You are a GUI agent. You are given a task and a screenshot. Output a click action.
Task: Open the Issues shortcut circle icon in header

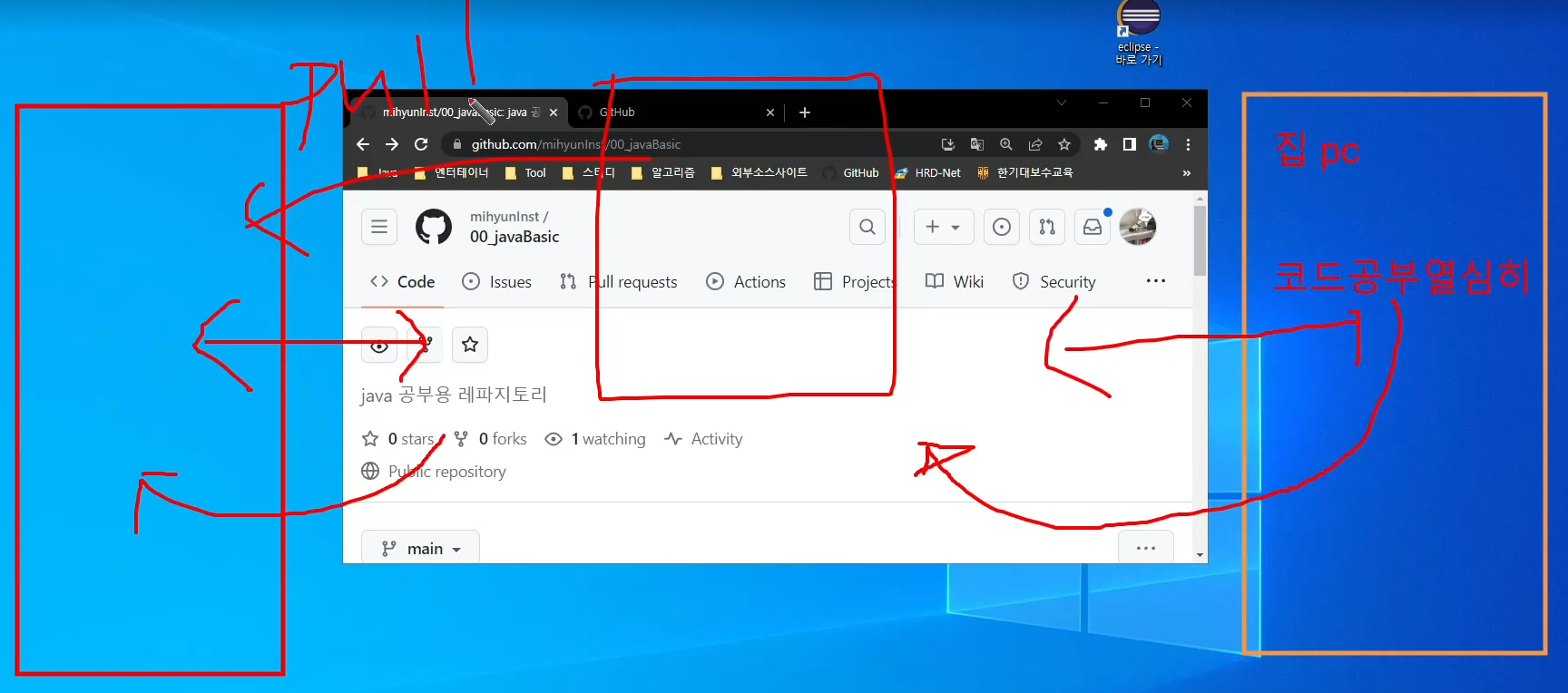1002,227
